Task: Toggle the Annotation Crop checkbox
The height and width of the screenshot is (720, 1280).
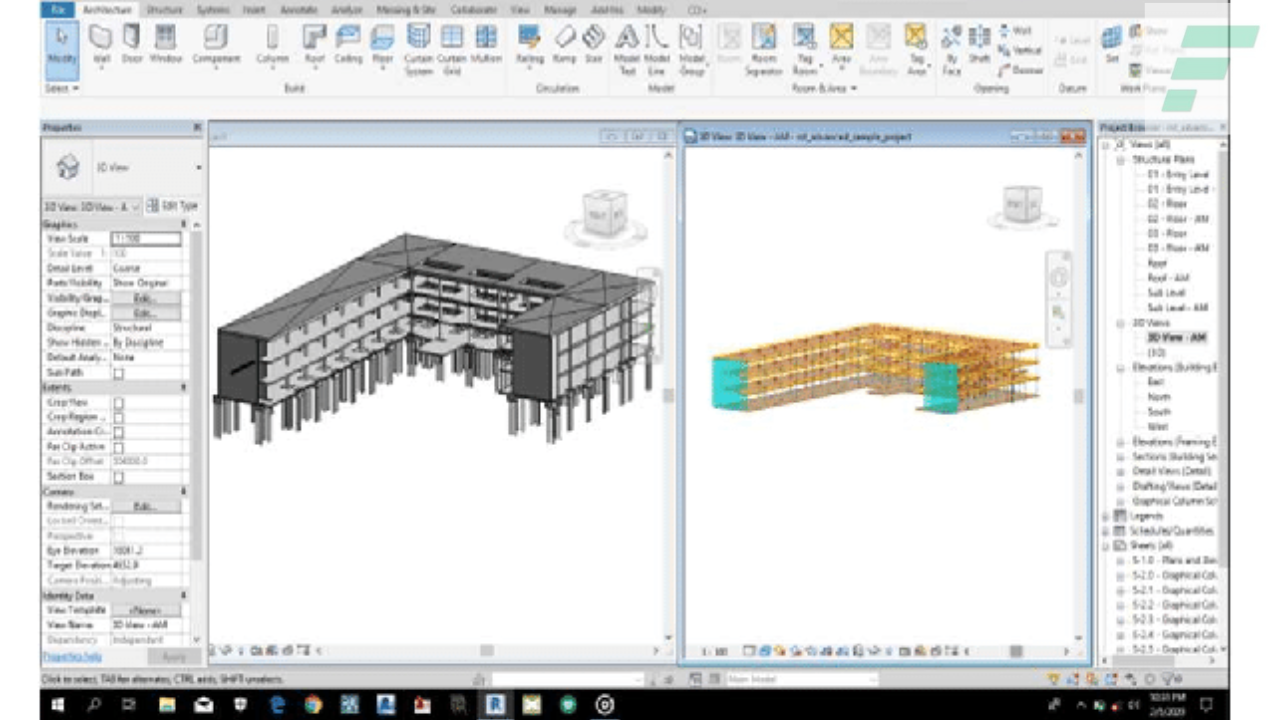Action: (x=118, y=433)
